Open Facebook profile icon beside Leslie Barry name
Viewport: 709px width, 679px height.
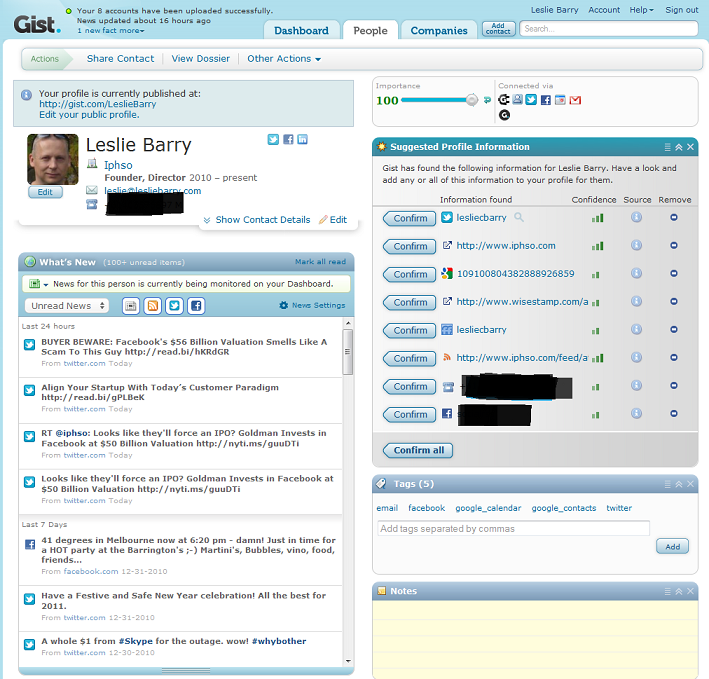pyautogui.click(x=288, y=139)
